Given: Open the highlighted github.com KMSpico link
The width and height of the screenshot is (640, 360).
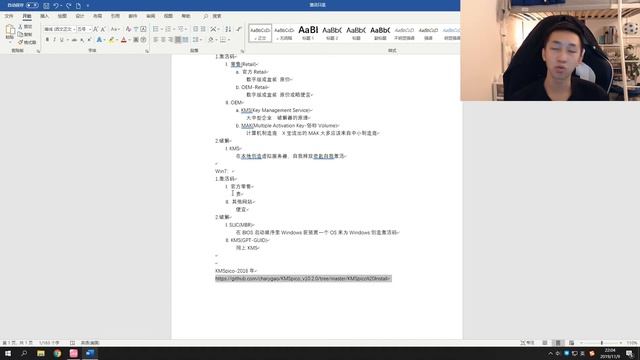Looking at the screenshot, I should [x=303, y=278].
